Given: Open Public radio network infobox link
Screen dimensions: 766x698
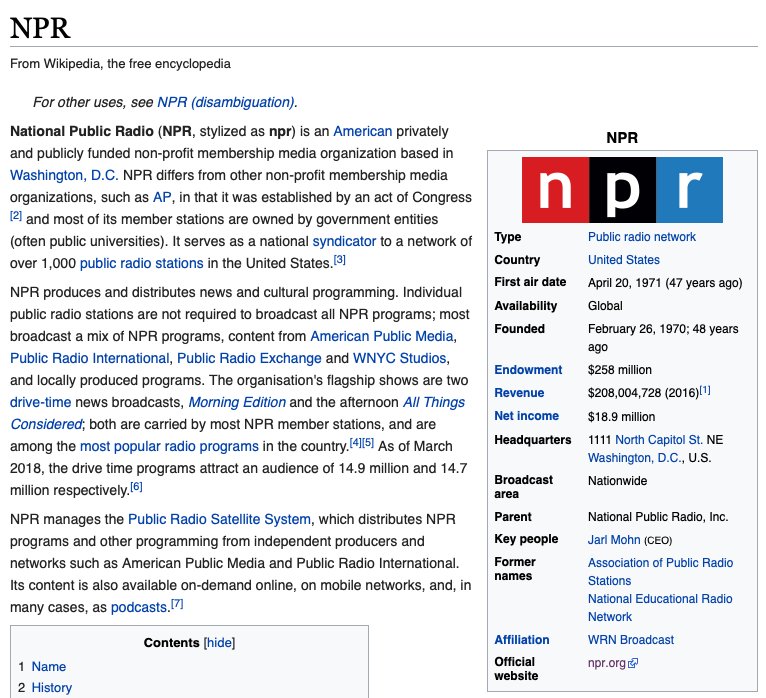Looking at the screenshot, I should coord(642,237).
